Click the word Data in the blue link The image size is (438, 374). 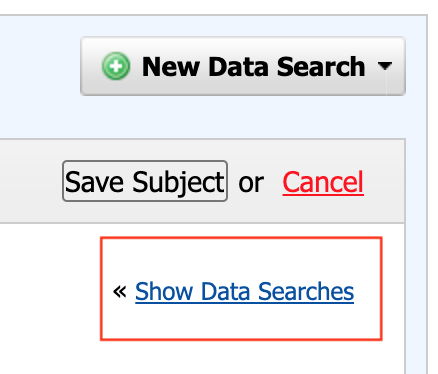pos(225,292)
